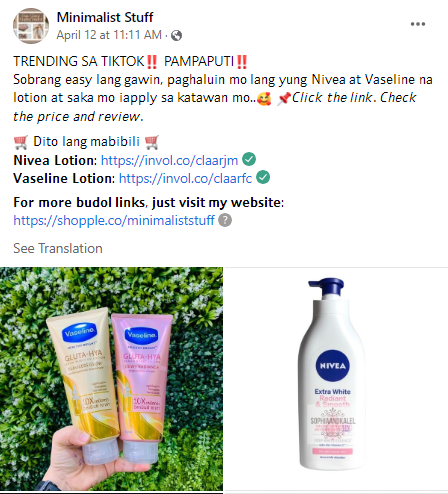
Task: Click the red exclamation marks after PAMPAPUTI
Action: pos(242,62)
